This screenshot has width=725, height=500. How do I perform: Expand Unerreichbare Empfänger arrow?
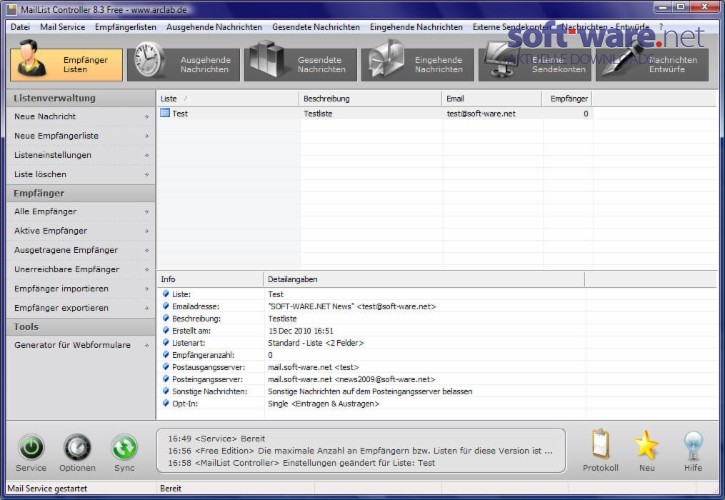pos(147,269)
